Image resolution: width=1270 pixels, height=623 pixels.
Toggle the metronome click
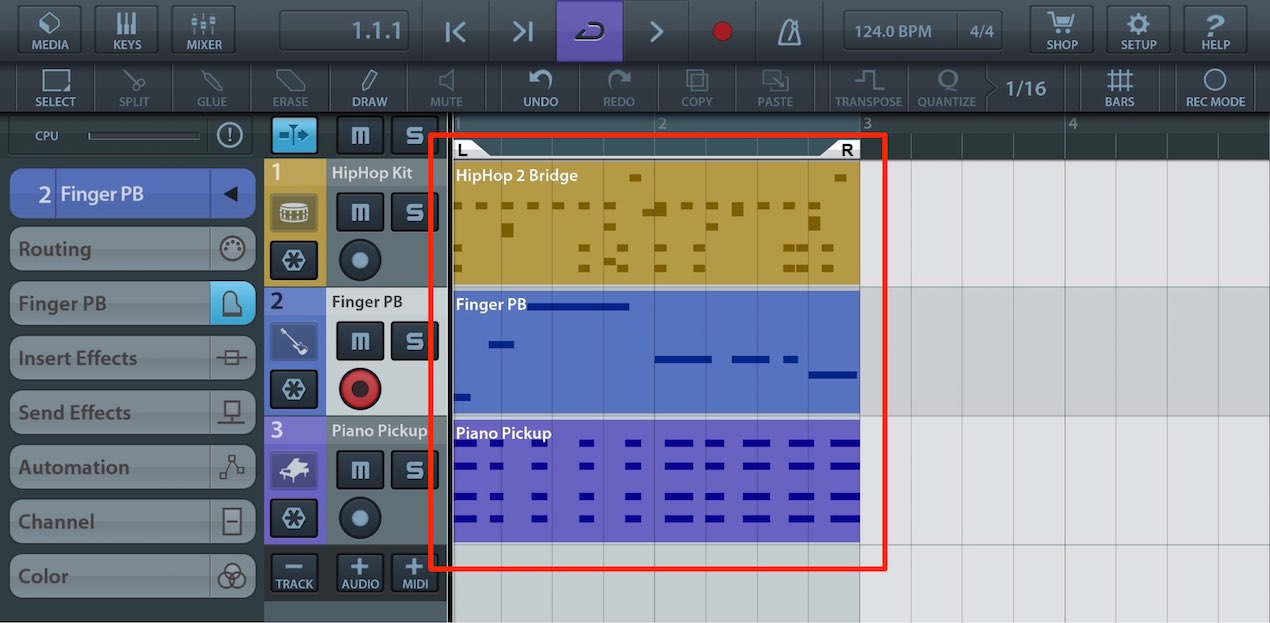(789, 32)
